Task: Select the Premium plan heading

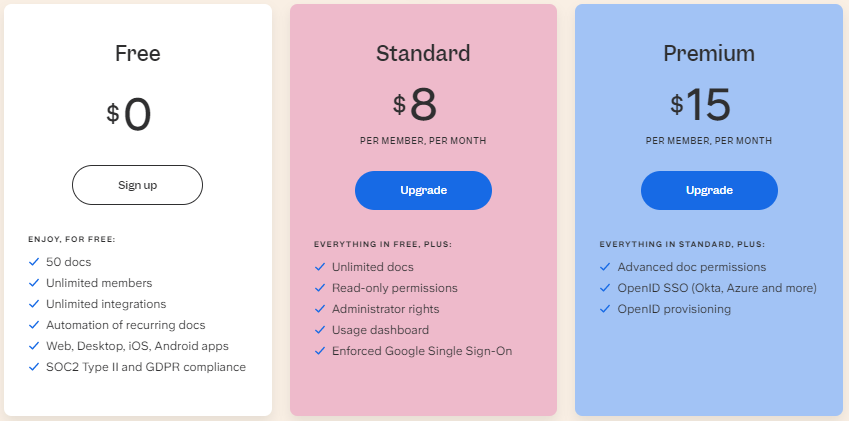Action: [709, 54]
